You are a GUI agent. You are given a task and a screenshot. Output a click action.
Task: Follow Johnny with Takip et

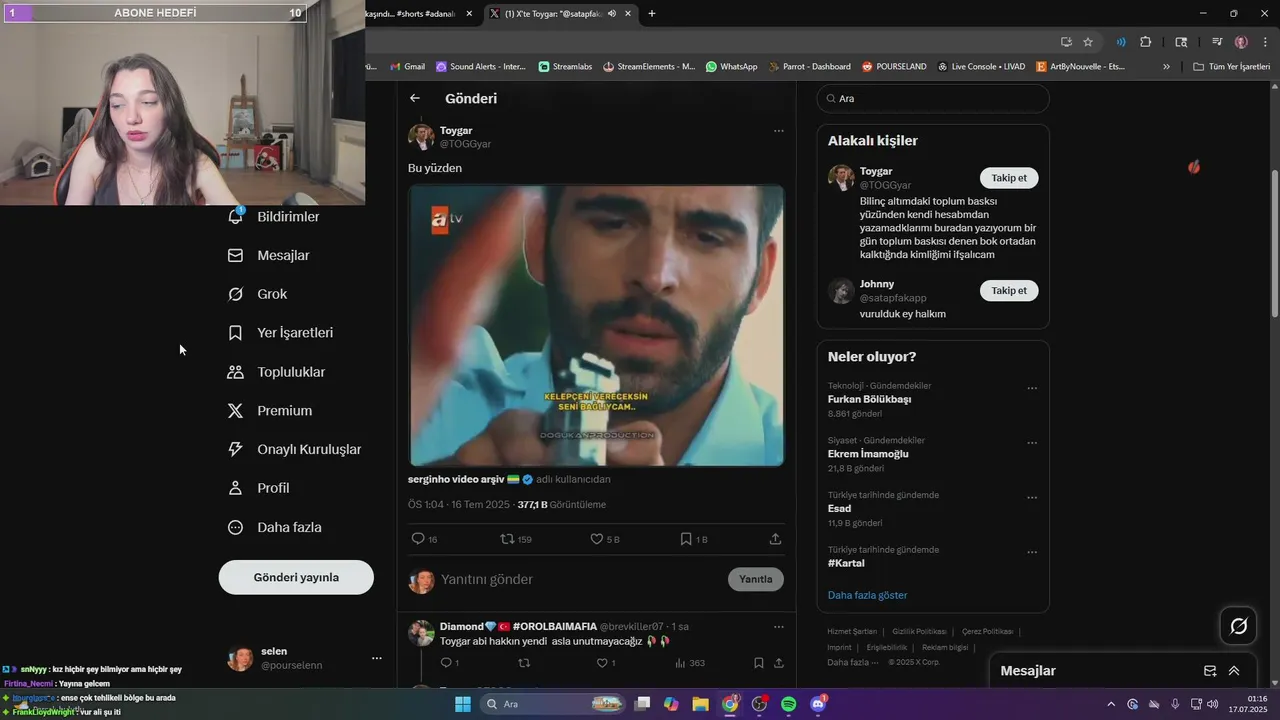click(x=1009, y=291)
